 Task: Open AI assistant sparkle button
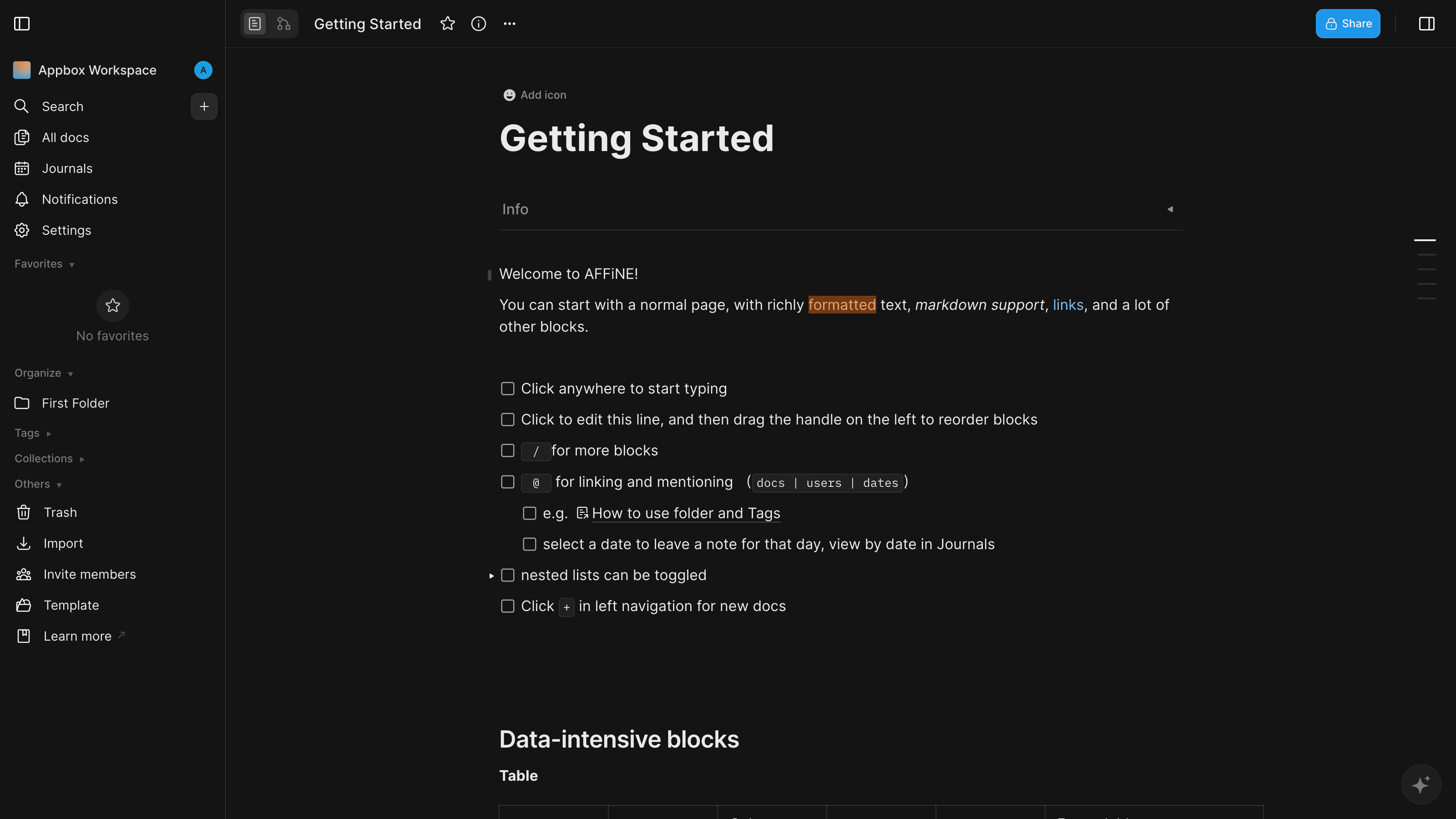[x=1421, y=784]
